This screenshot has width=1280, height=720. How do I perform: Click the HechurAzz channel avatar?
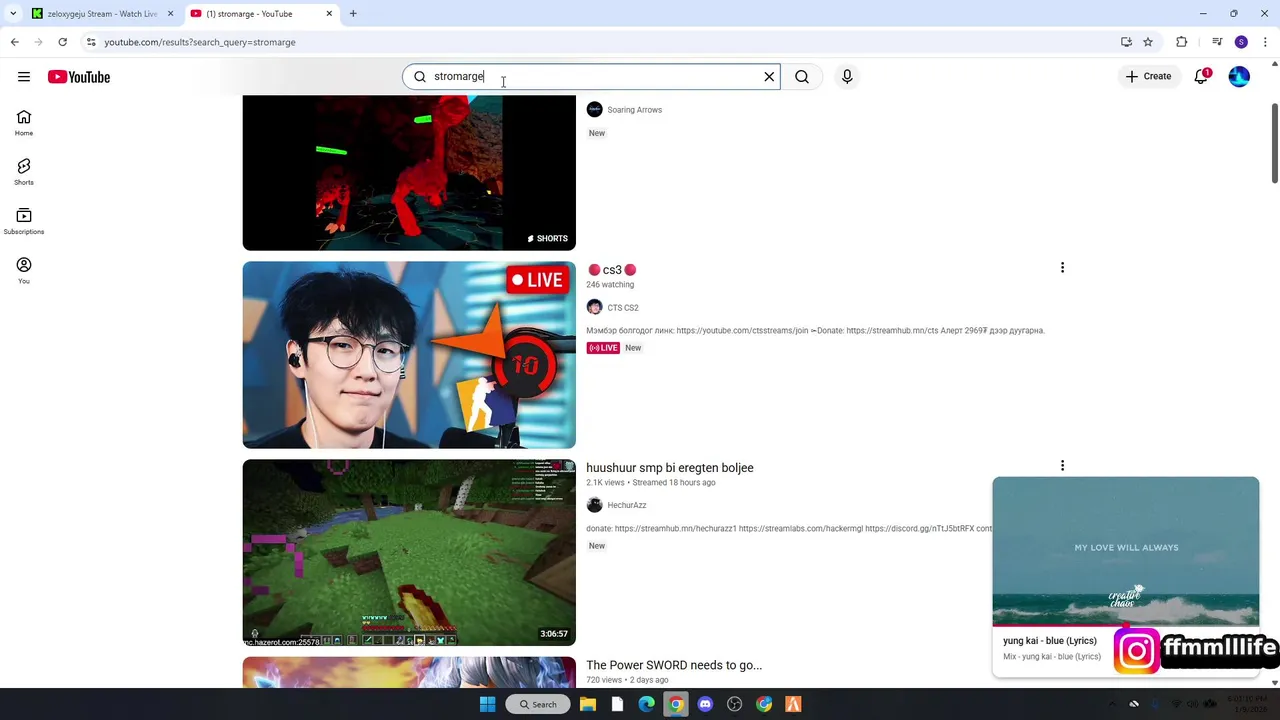(x=594, y=505)
